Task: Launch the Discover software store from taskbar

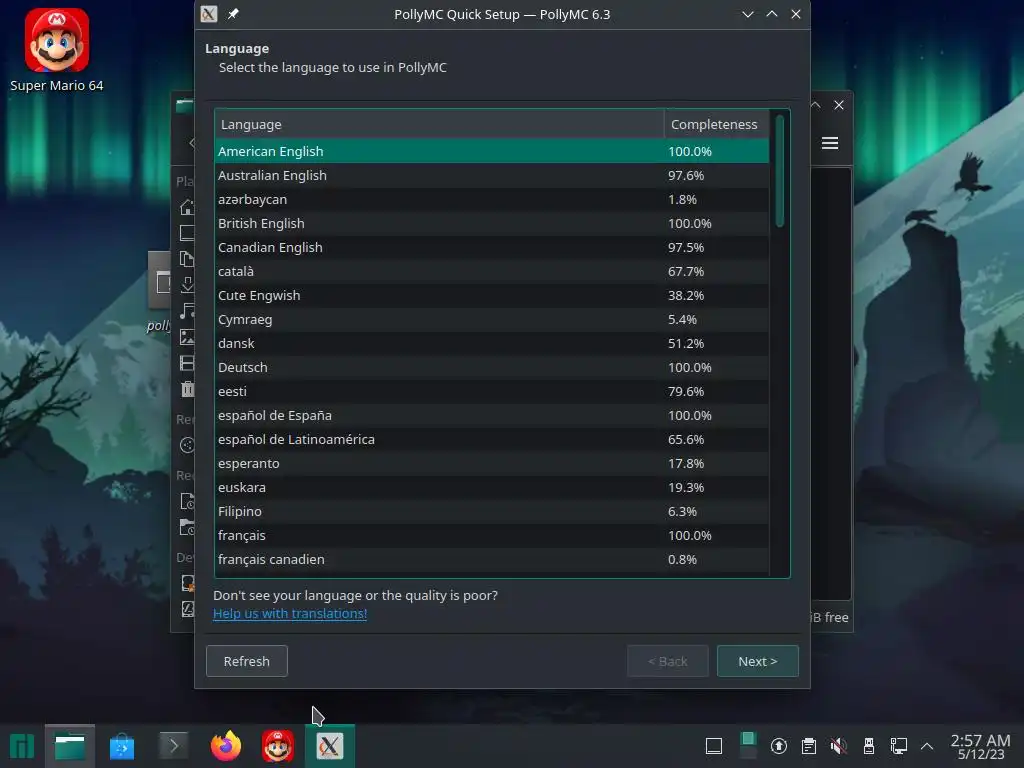Action: click(121, 746)
